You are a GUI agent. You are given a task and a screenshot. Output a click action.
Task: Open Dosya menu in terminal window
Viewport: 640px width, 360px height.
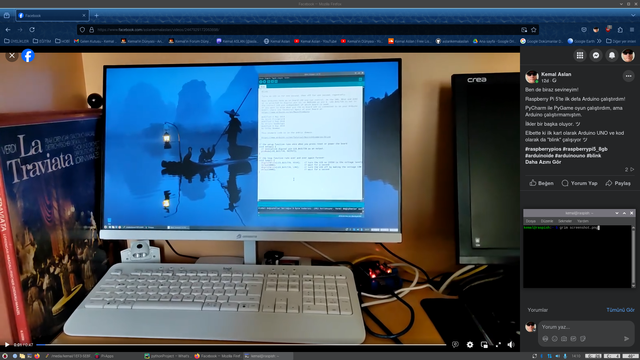pyautogui.click(x=531, y=221)
